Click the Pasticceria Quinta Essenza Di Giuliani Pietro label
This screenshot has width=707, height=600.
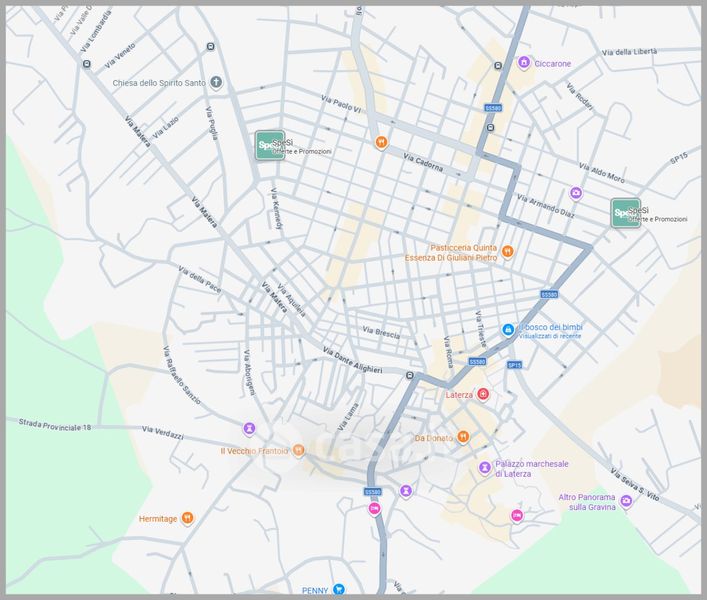[450, 252]
